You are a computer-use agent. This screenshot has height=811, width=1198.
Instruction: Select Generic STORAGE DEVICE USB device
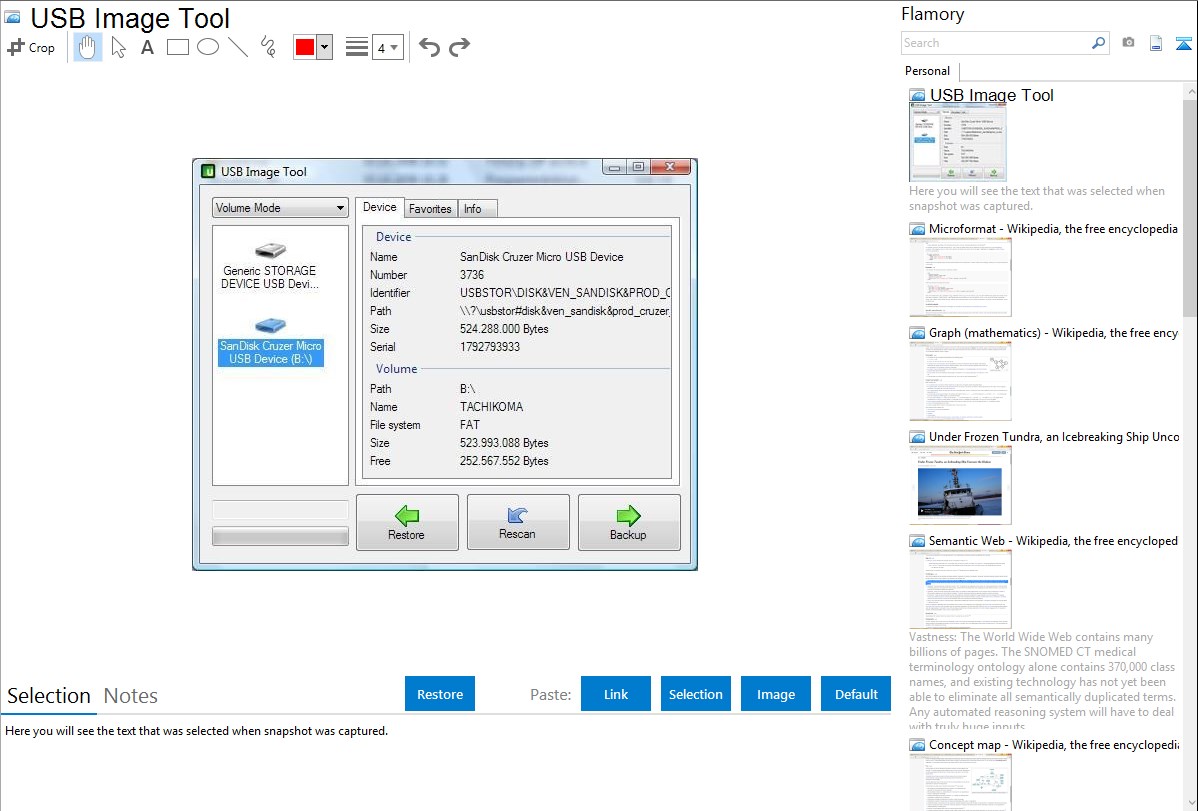pos(270,266)
